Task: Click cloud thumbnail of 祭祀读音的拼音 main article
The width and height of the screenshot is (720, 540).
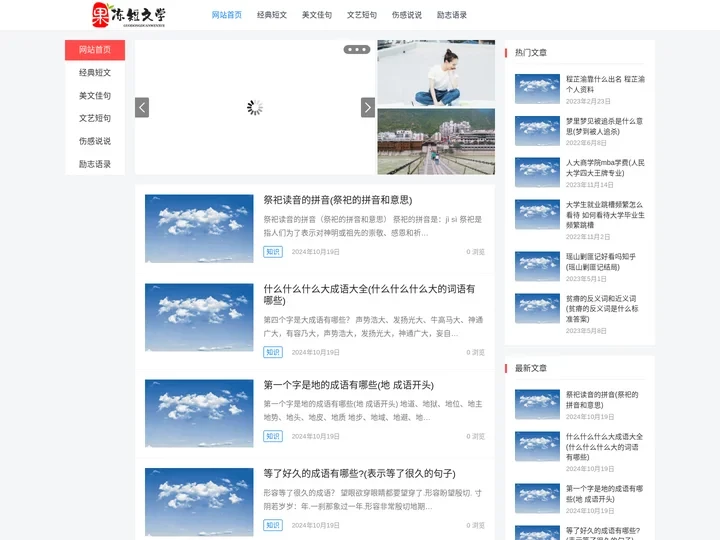Action: pyautogui.click(x=199, y=229)
